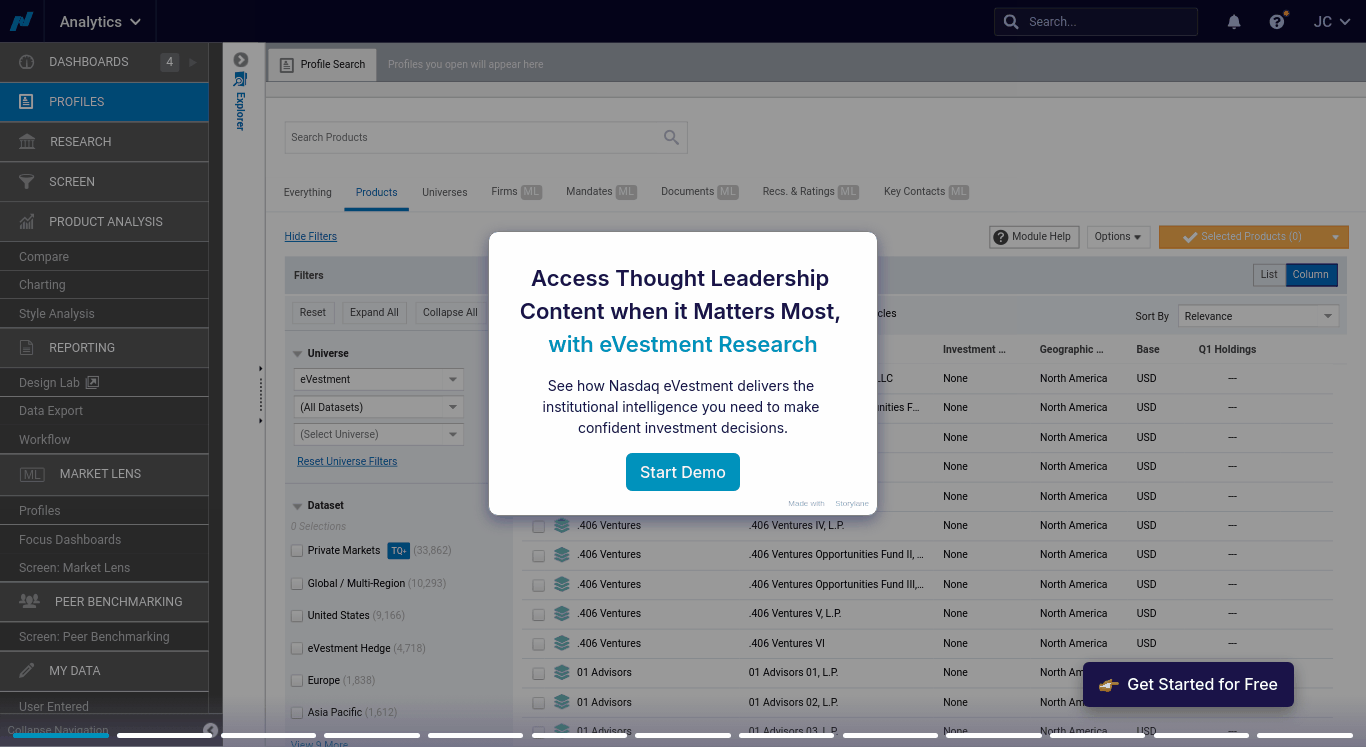Enable the eVestment Hedge checkbox
Screen dimensions: 1366x747
[297, 649]
